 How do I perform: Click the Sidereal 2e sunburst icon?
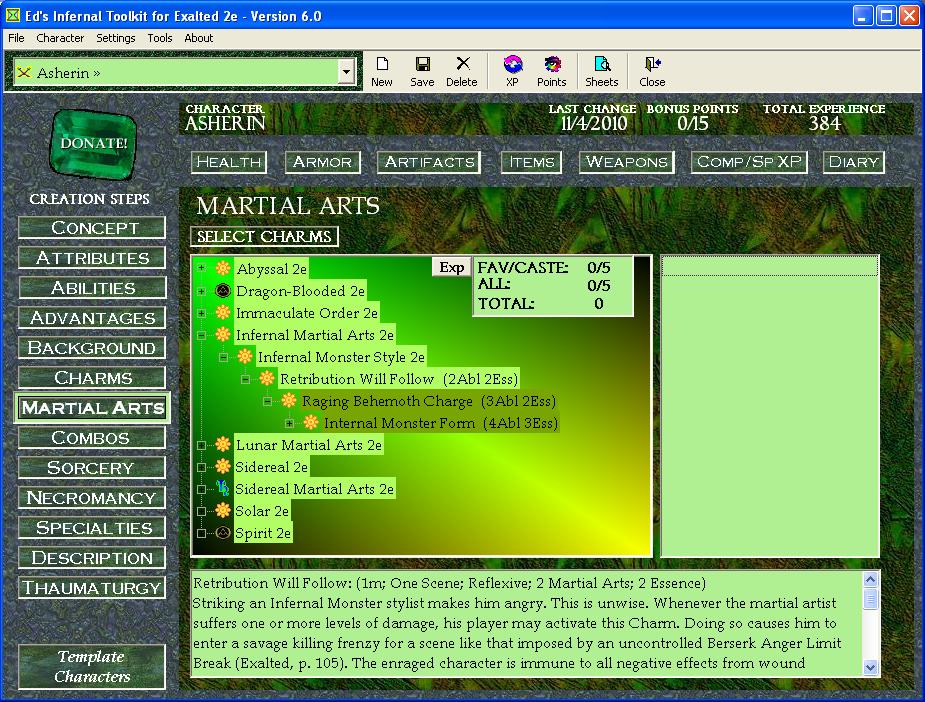pyautogui.click(x=223, y=466)
